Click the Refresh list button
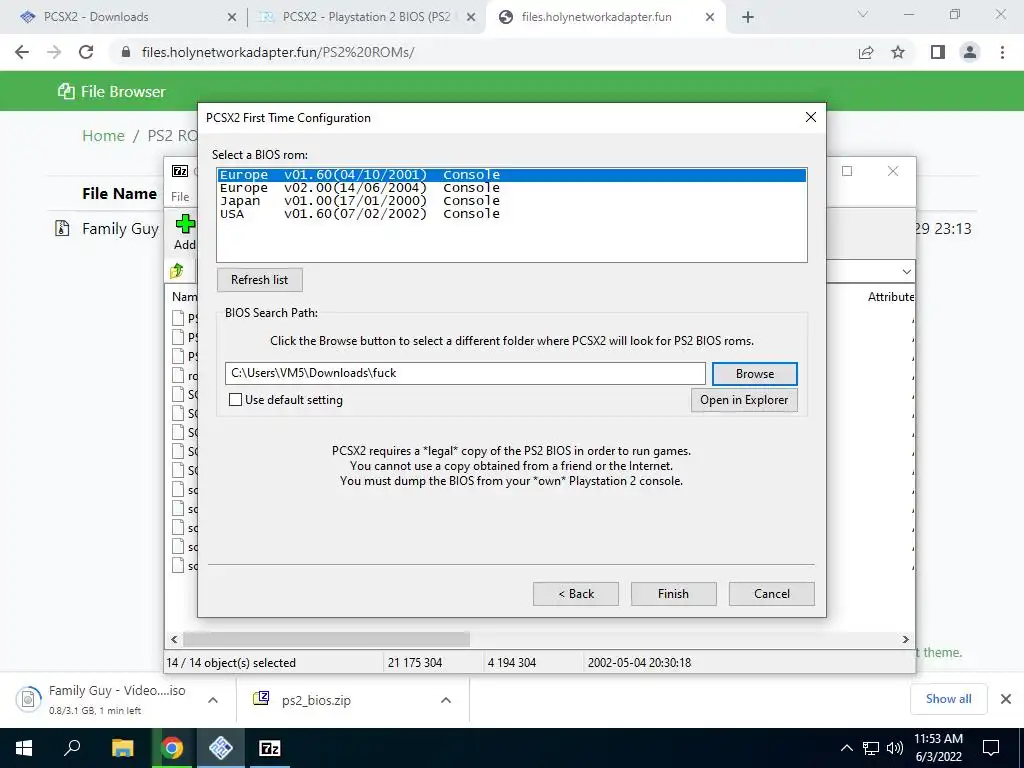Image resolution: width=1024 pixels, height=768 pixels. (259, 280)
